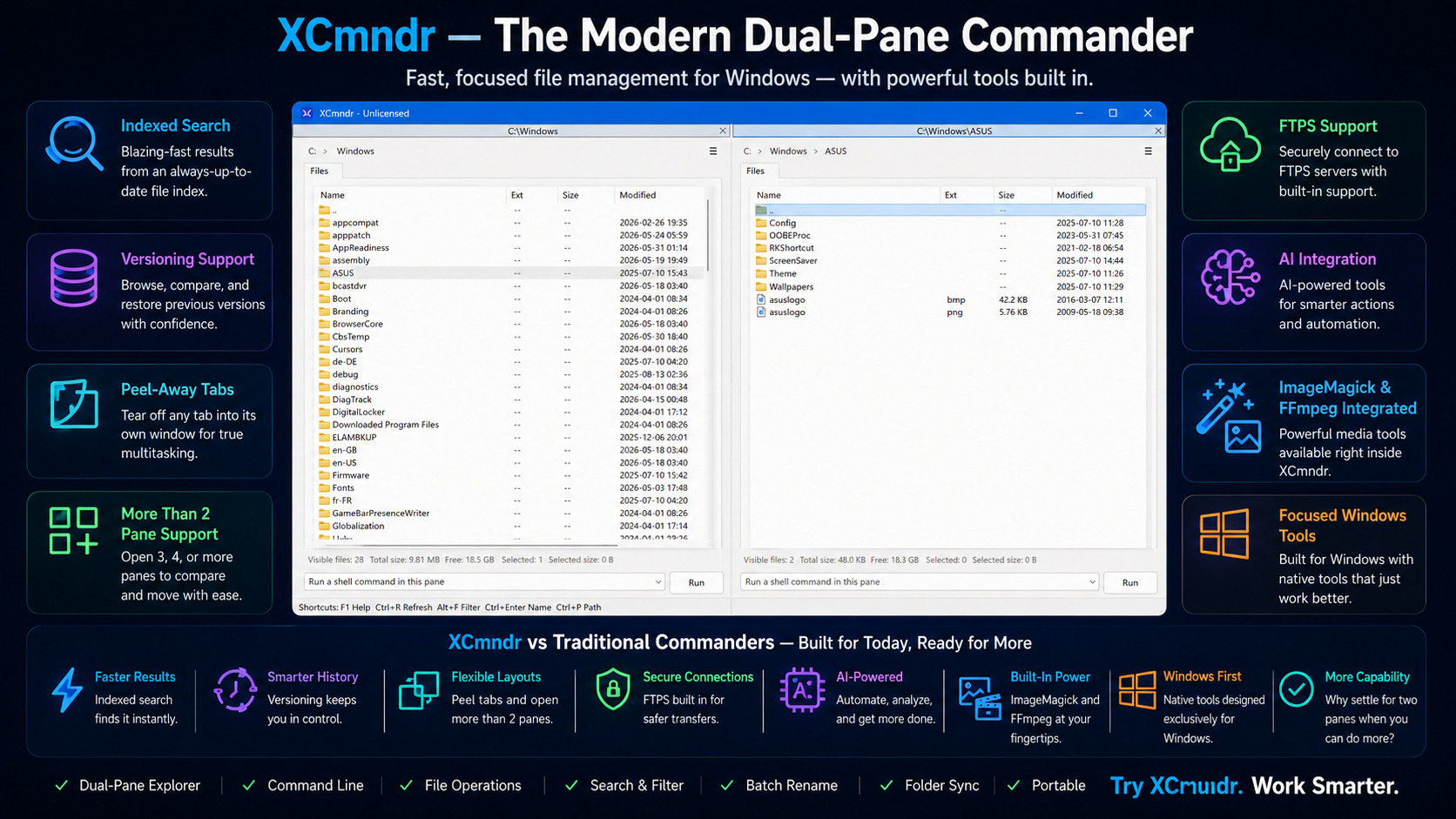The width and height of the screenshot is (1456, 819).
Task: Select the asuslogo bmp file icon
Action: click(x=761, y=299)
